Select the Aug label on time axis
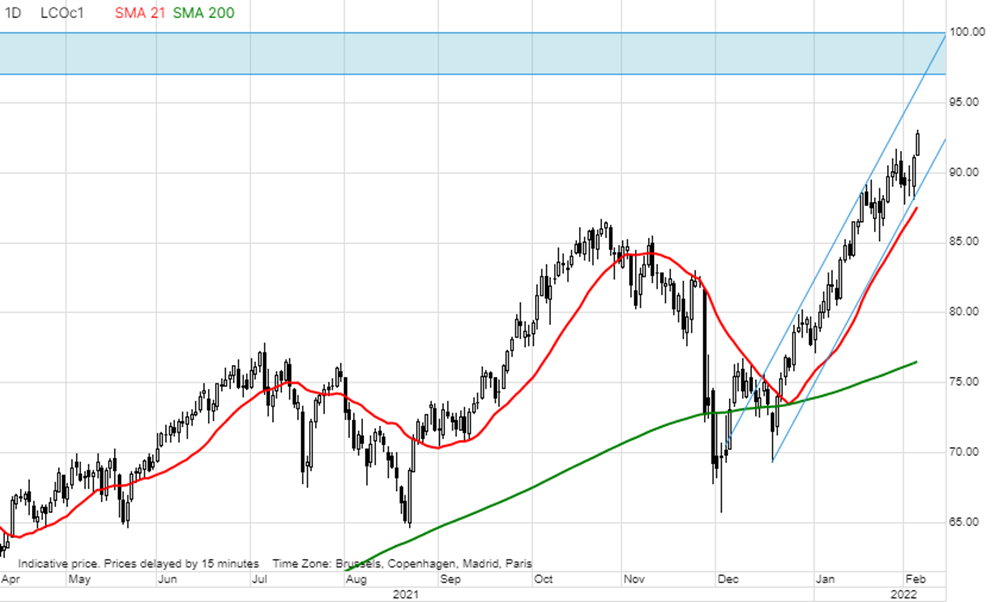The height and width of the screenshot is (602, 992). click(x=356, y=579)
